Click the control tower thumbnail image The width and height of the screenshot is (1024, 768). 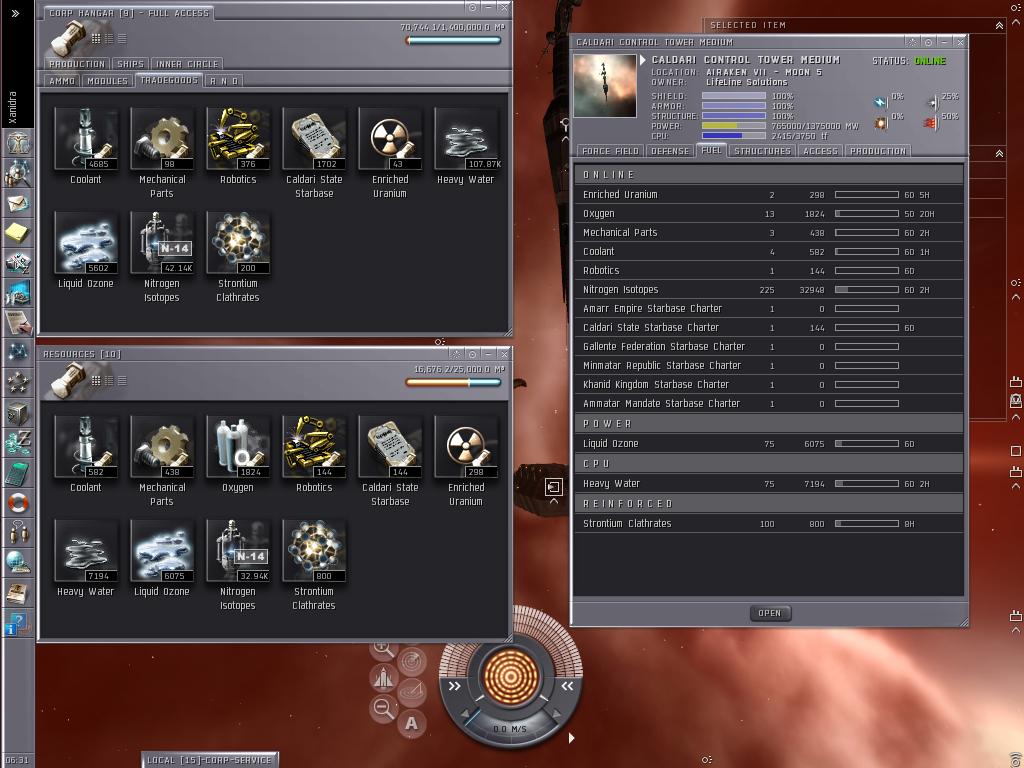(604, 86)
